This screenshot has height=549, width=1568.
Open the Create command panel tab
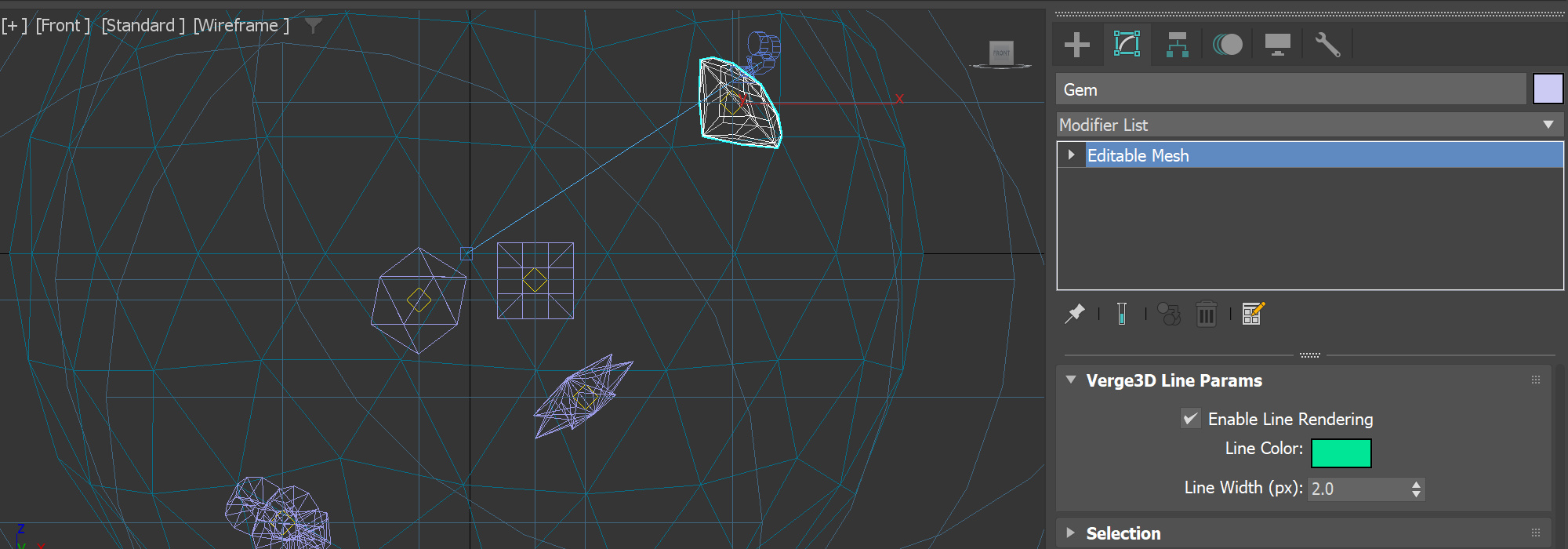click(1077, 44)
